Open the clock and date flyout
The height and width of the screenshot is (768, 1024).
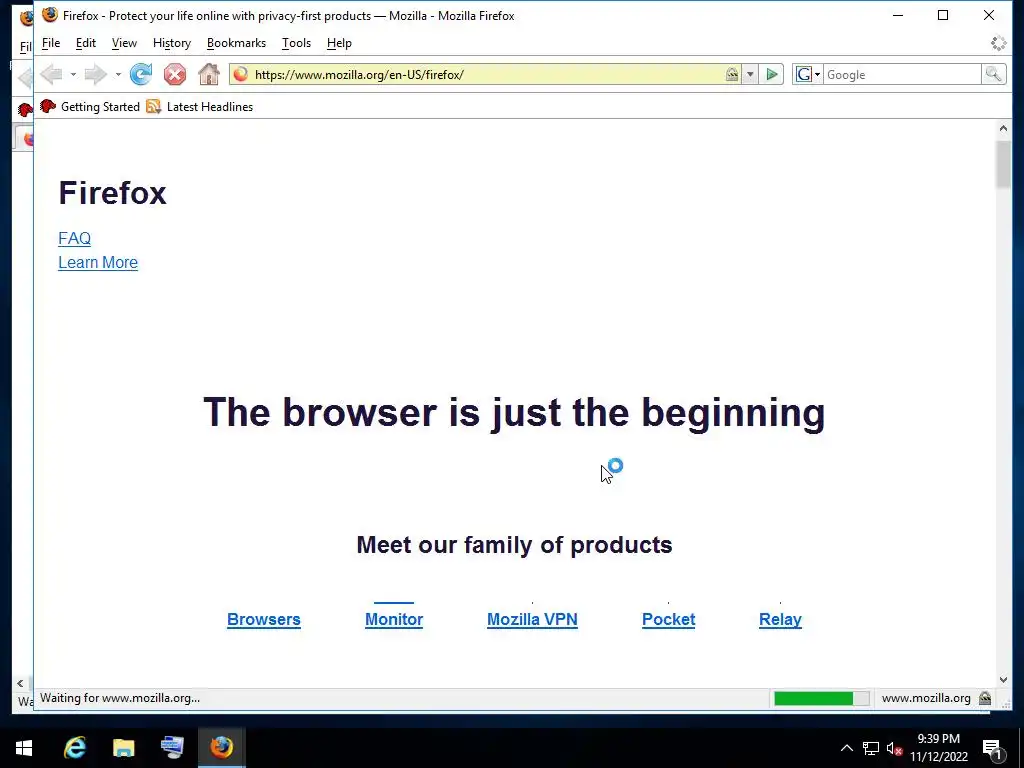coord(939,748)
